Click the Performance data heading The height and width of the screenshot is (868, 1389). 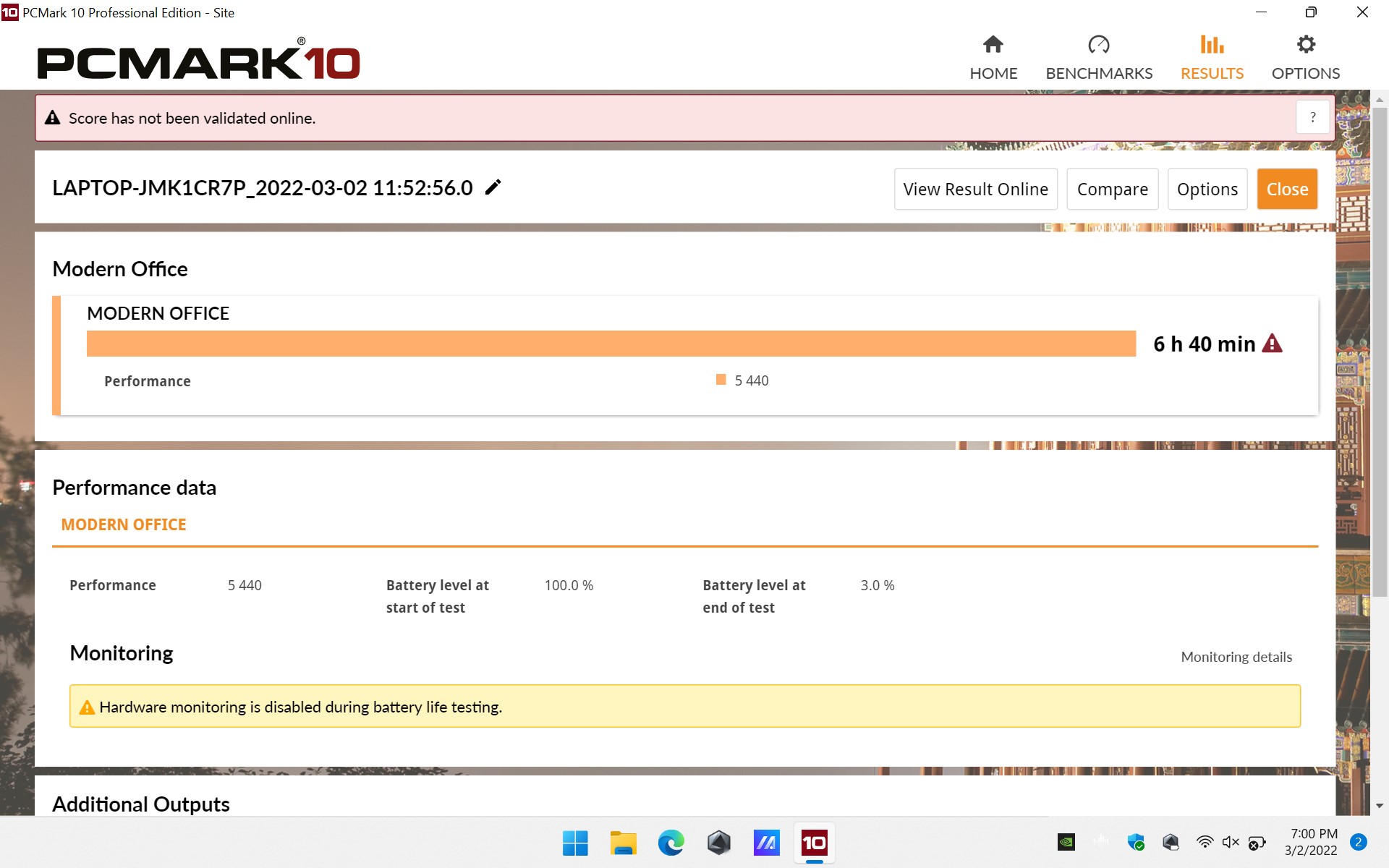point(134,488)
